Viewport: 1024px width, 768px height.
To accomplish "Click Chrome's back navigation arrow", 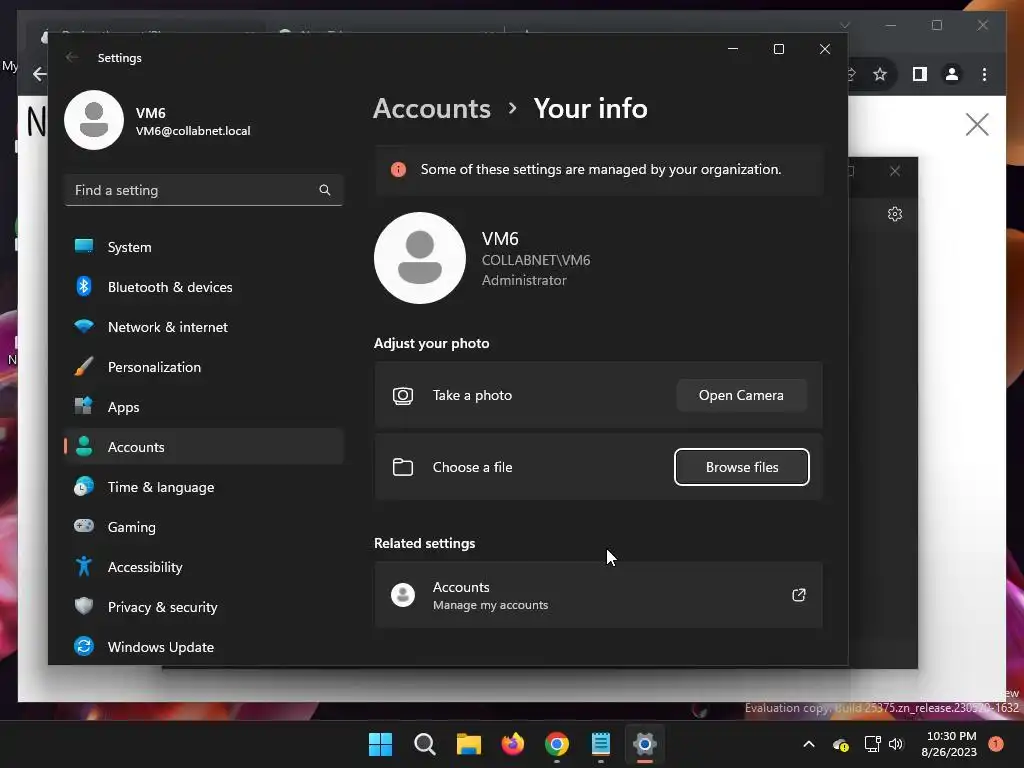I will pos(40,74).
